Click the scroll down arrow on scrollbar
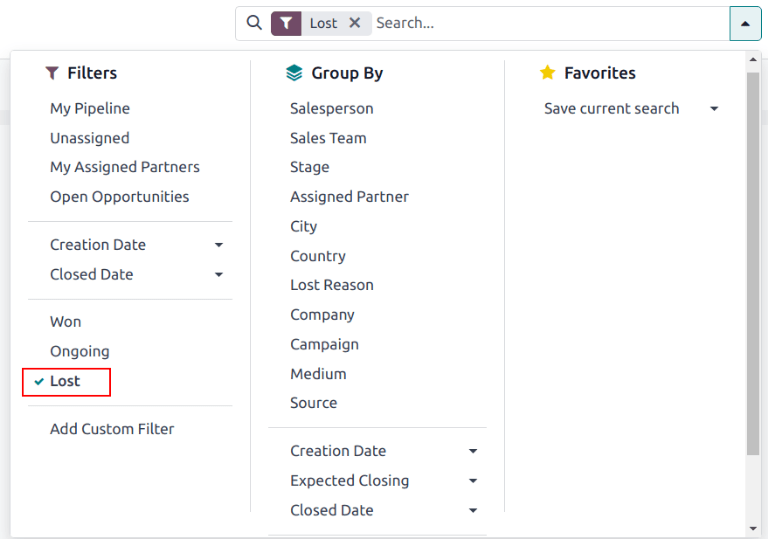The width and height of the screenshot is (768, 539). pos(753,528)
